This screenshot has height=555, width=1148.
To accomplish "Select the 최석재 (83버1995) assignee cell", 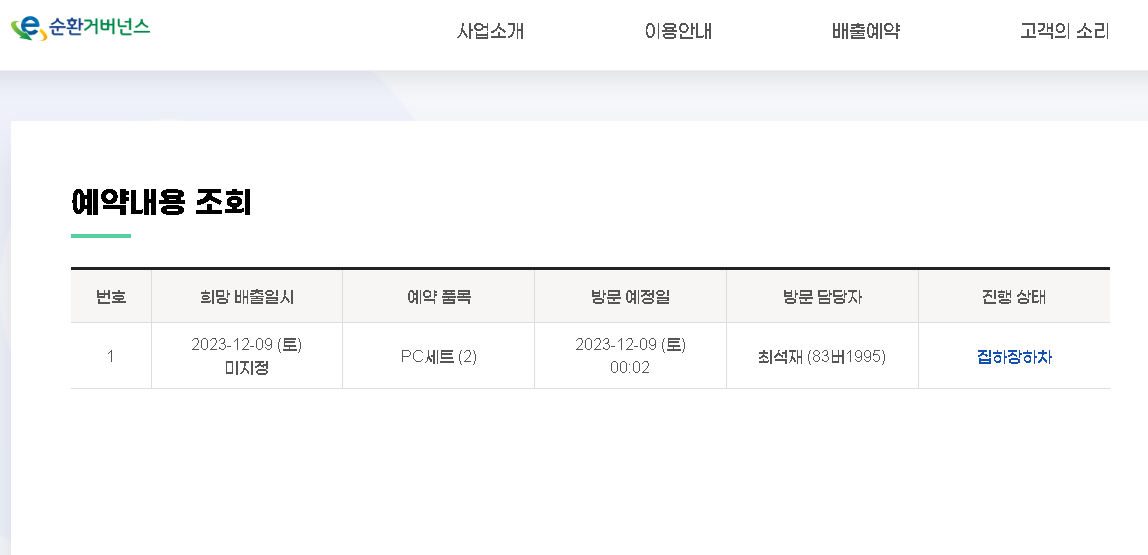I will pos(822,356).
